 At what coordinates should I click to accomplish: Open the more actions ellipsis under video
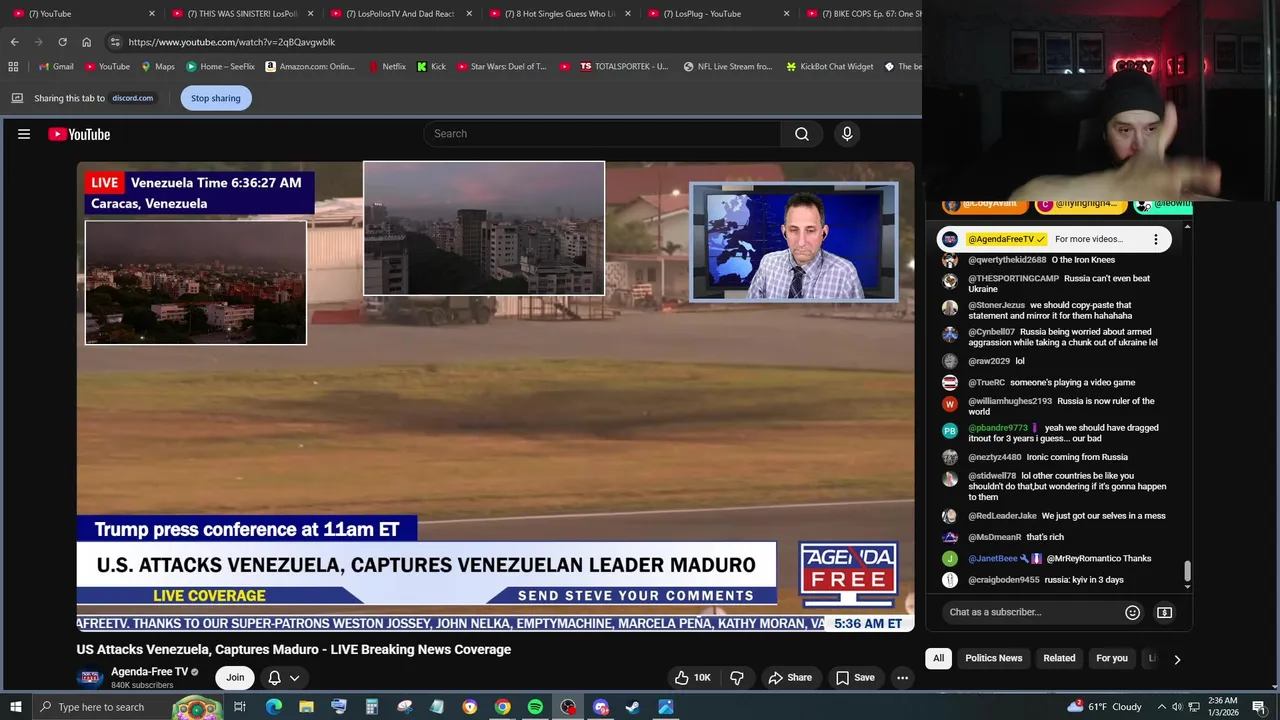[902, 678]
